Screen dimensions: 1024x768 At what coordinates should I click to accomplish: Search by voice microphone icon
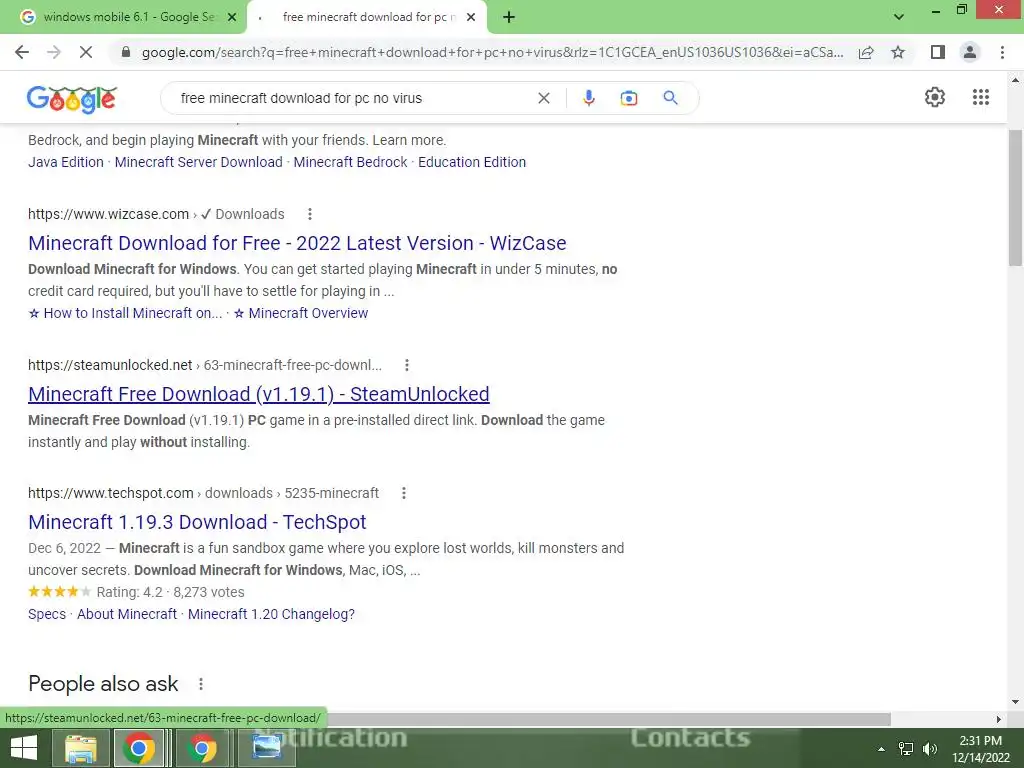(x=588, y=98)
